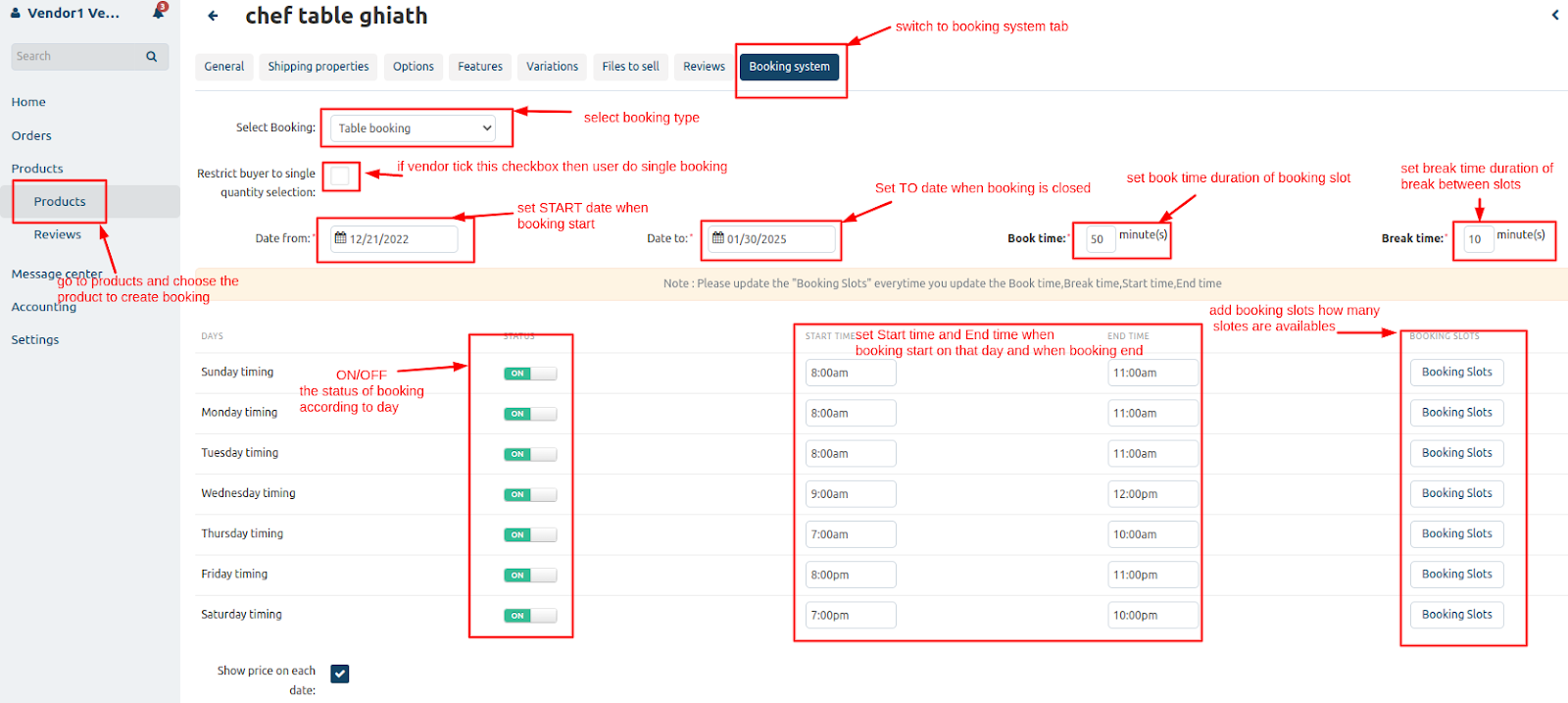1568x703 pixels.
Task: Uncheck Show price on each date
Action: point(340,674)
